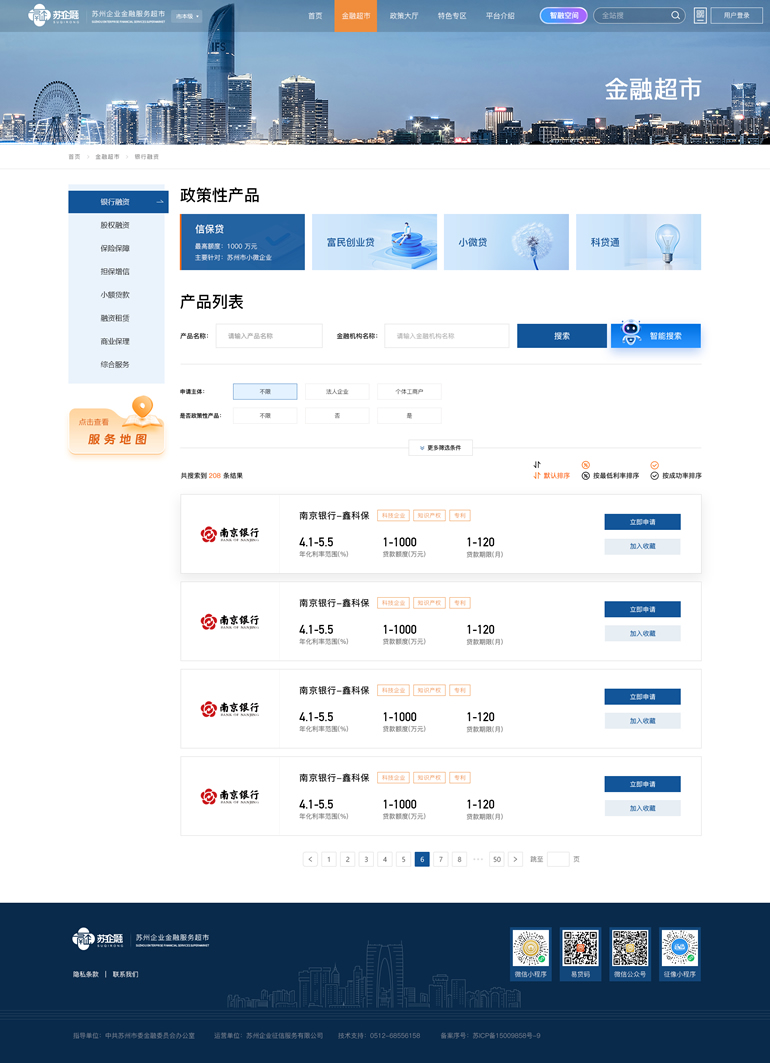
Task: Open the 服务地图 map pin banner
Action: coord(116,427)
